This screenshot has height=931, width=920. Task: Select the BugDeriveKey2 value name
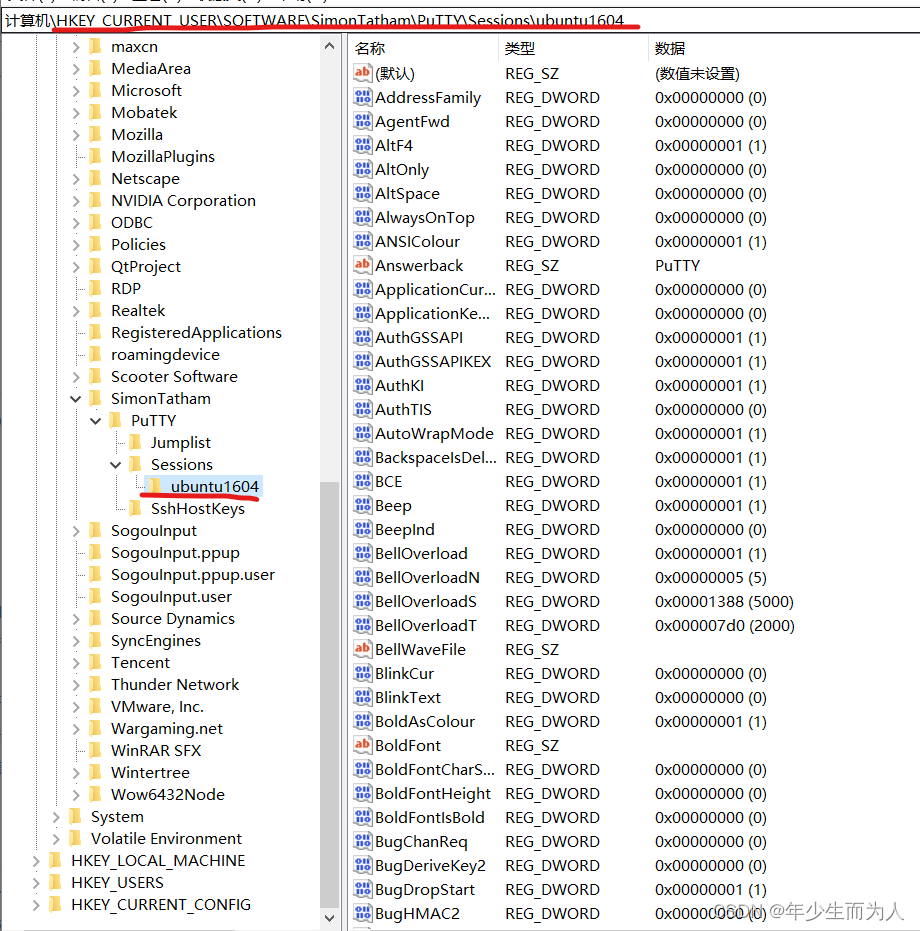[431, 865]
